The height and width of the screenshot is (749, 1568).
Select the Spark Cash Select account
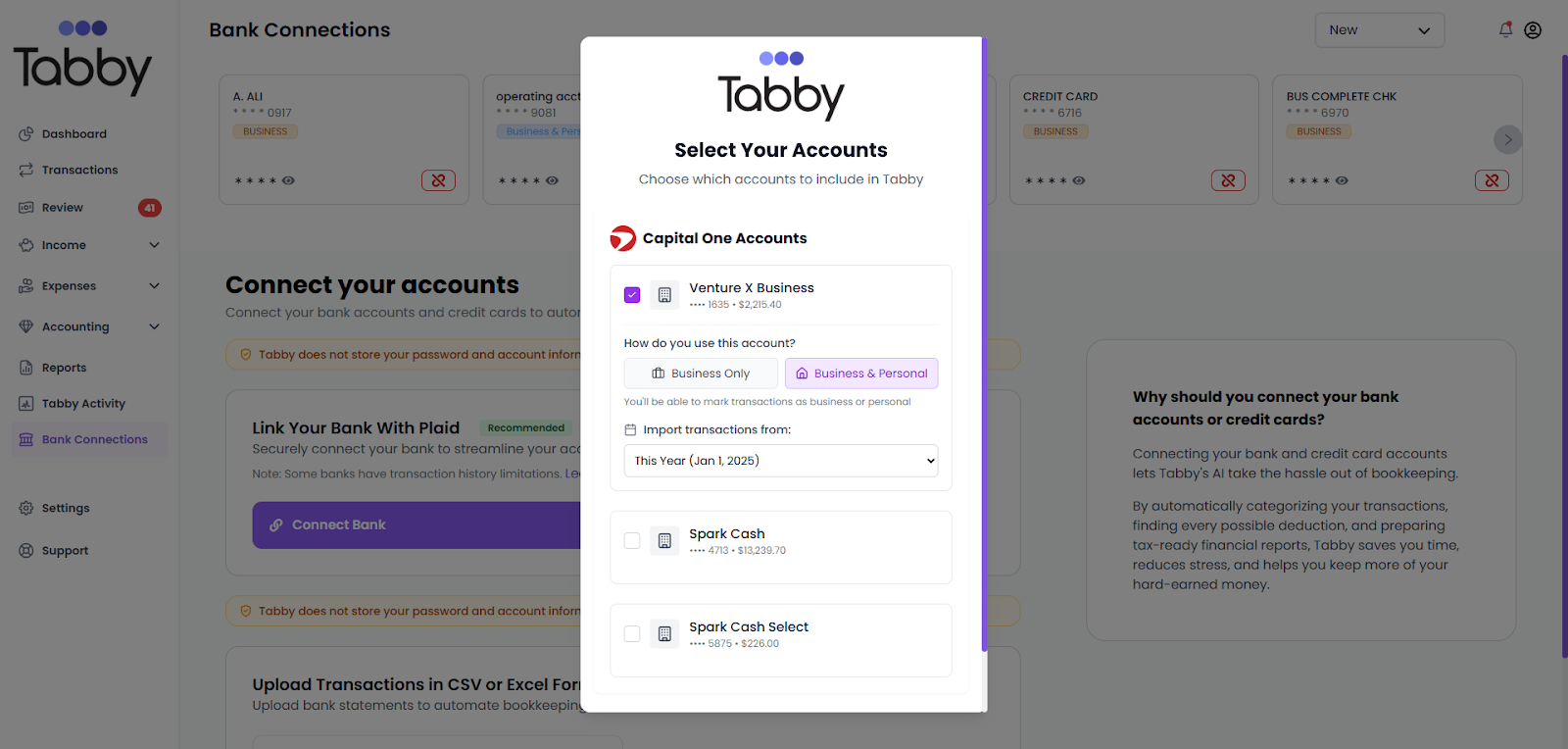point(631,633)
